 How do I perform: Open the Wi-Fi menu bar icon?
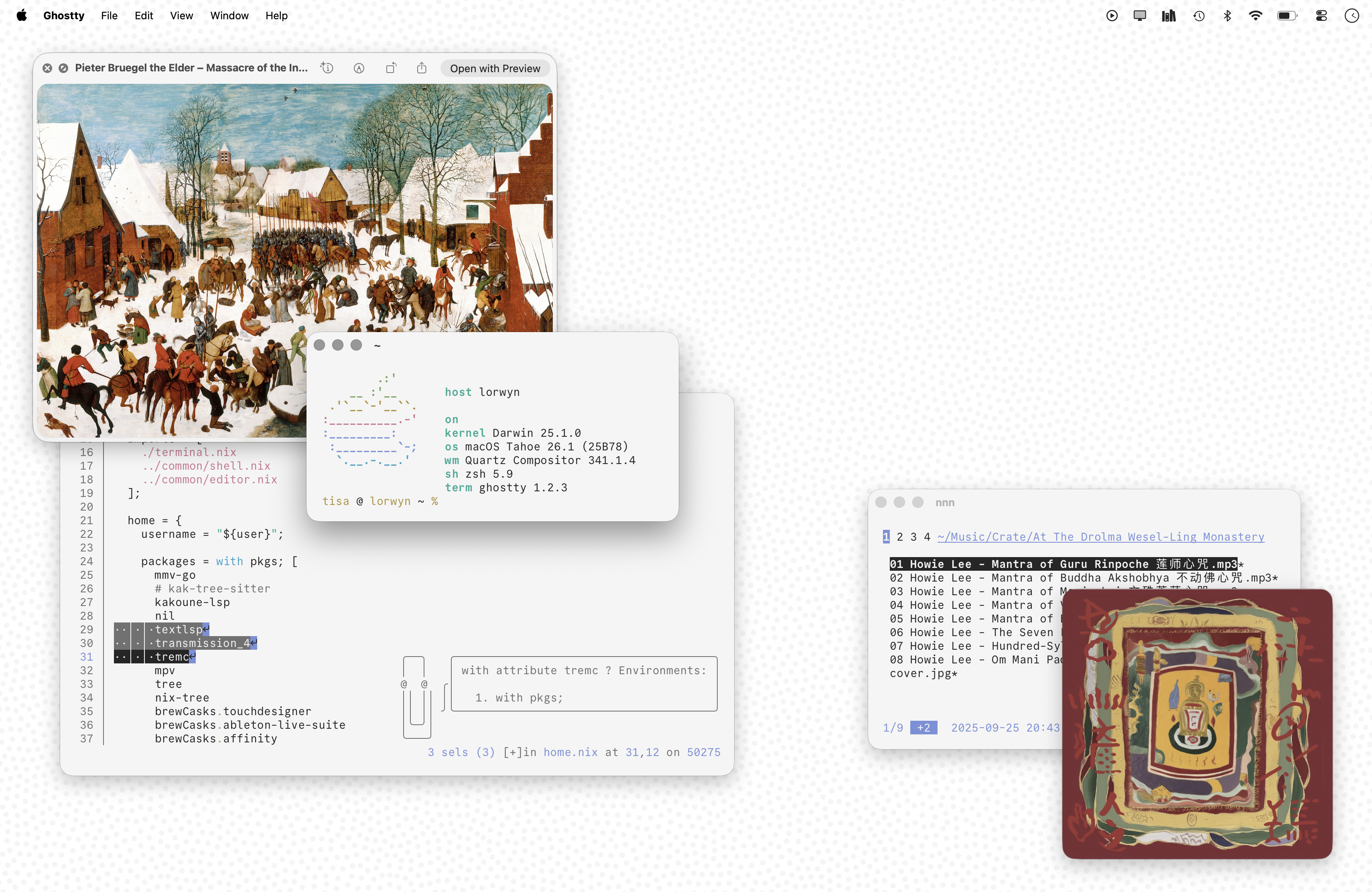1255,16
